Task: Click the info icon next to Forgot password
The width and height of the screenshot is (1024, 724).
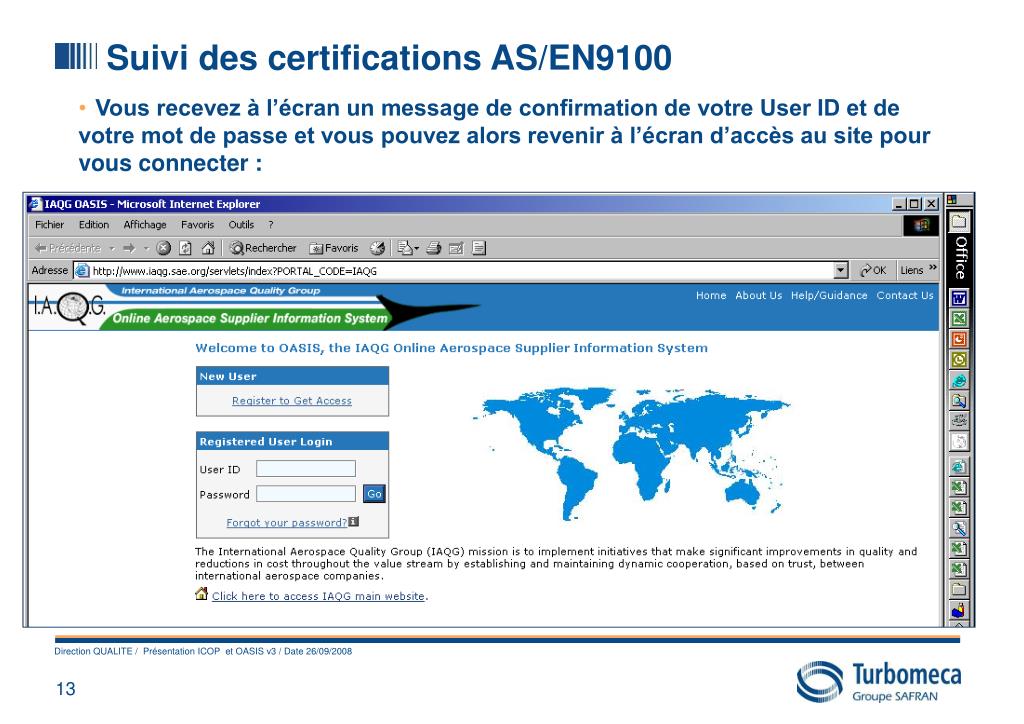Action: tap(353, 522)
